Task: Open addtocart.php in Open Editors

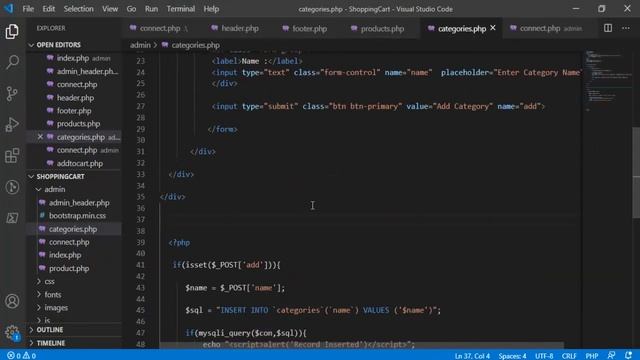Action: click(75, 163)
